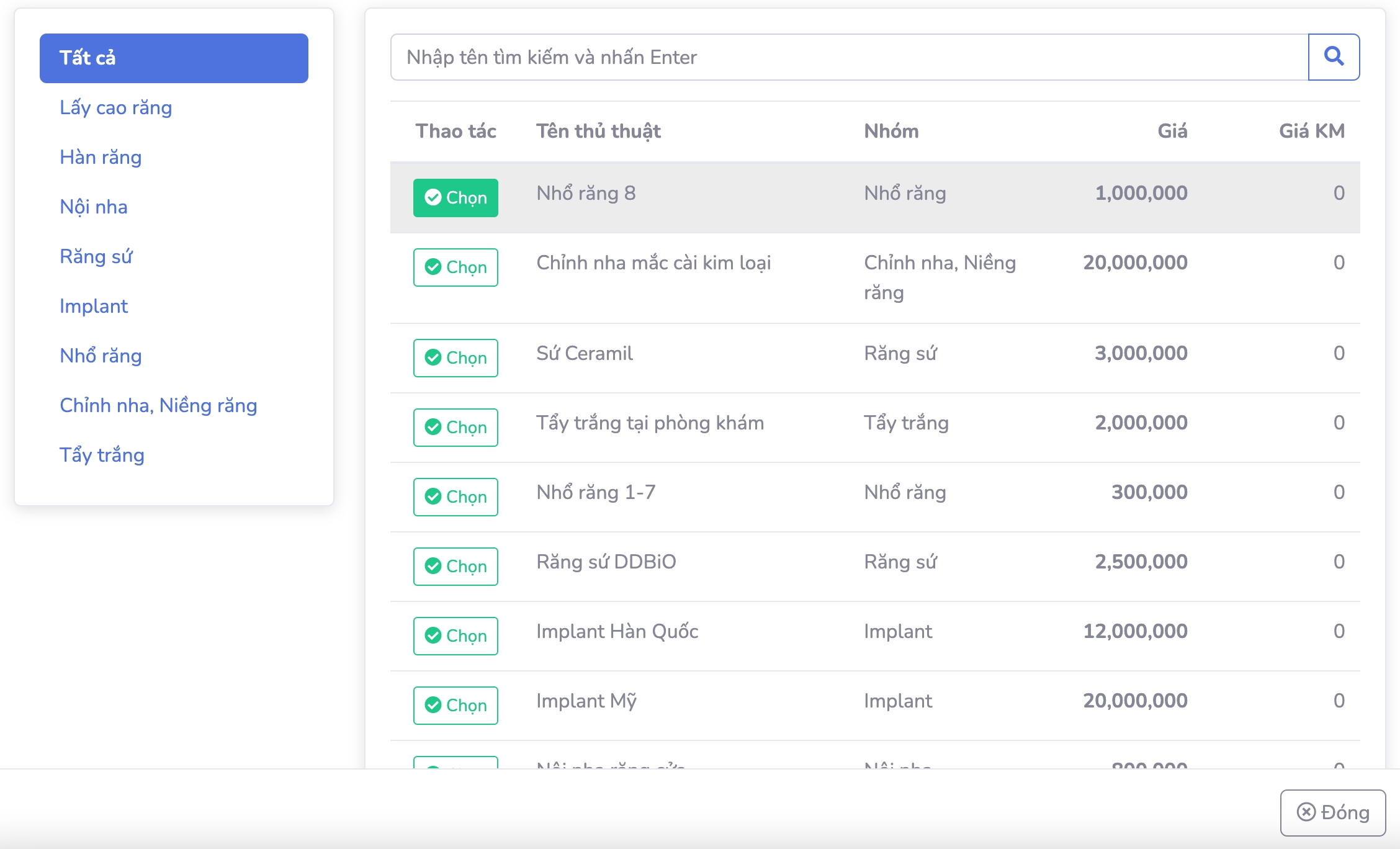Click Chọn for Tẩy trắng tại phòng khám
Screen dimensions: 1400x849
455,428
